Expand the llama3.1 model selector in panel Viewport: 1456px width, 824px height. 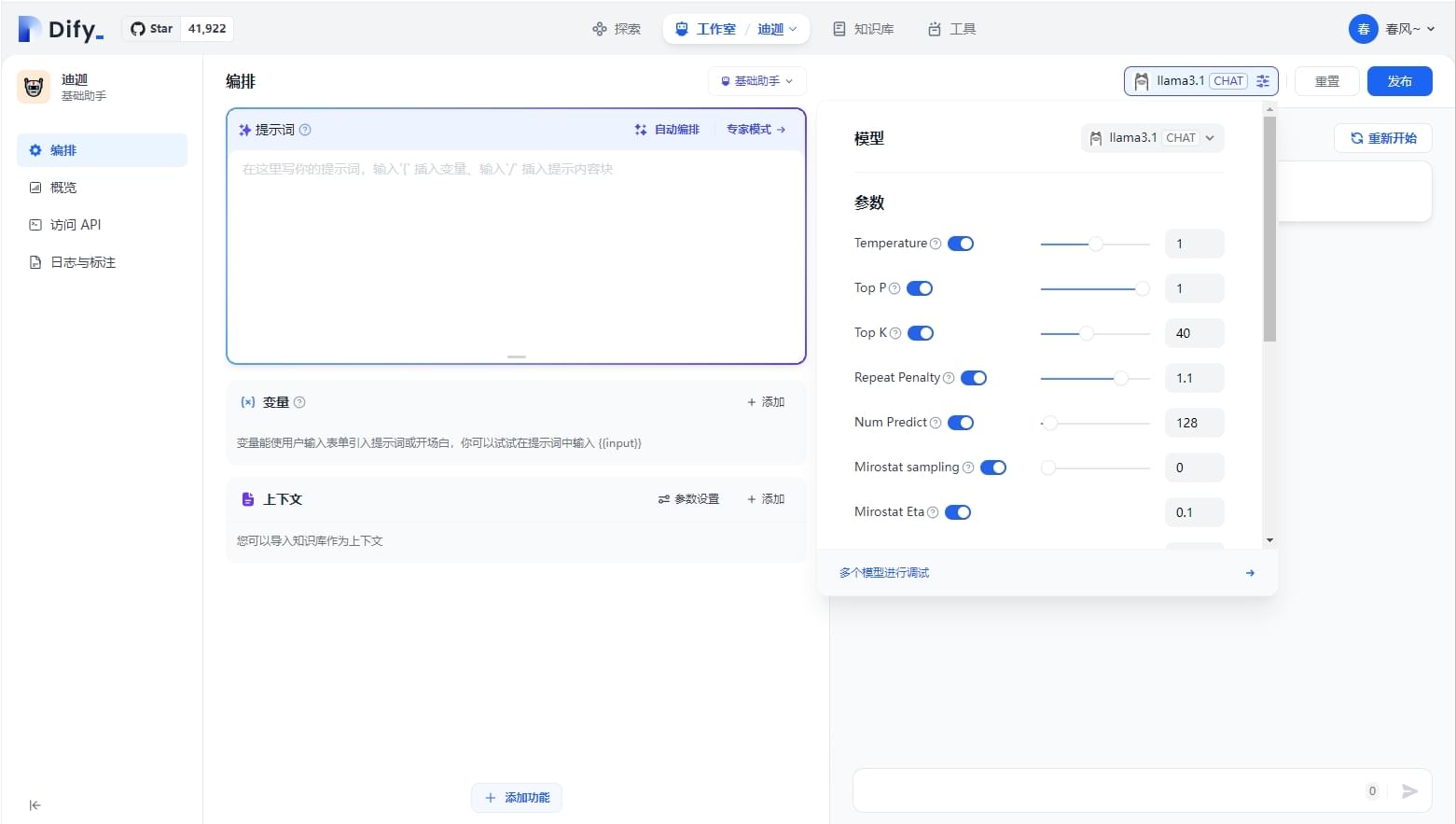coord(1152,138)
